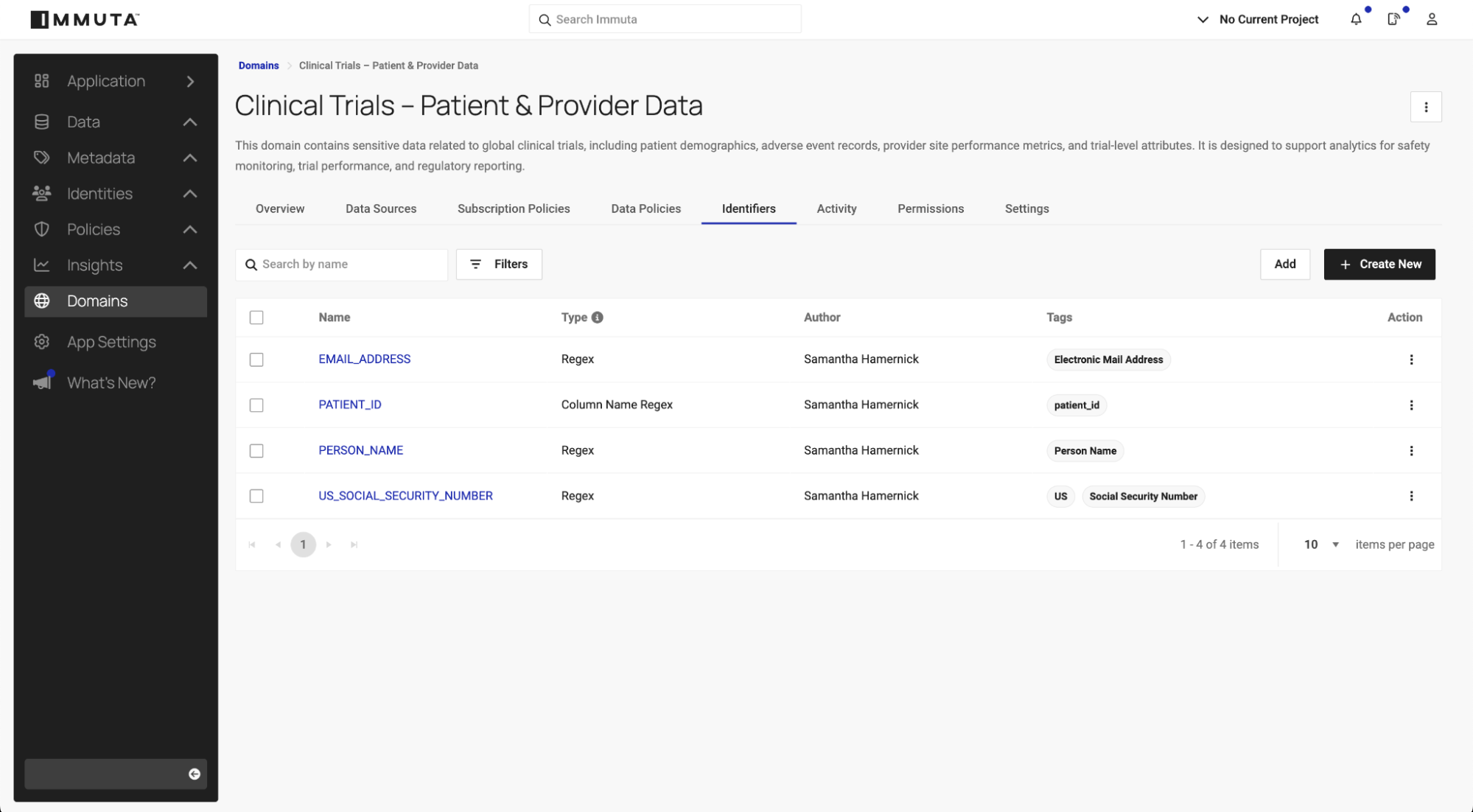This screenshot has height=812, width=1473.
Task: Open the EMAIL_ADDRESS identifier link
Action: [x=365, y=359]
